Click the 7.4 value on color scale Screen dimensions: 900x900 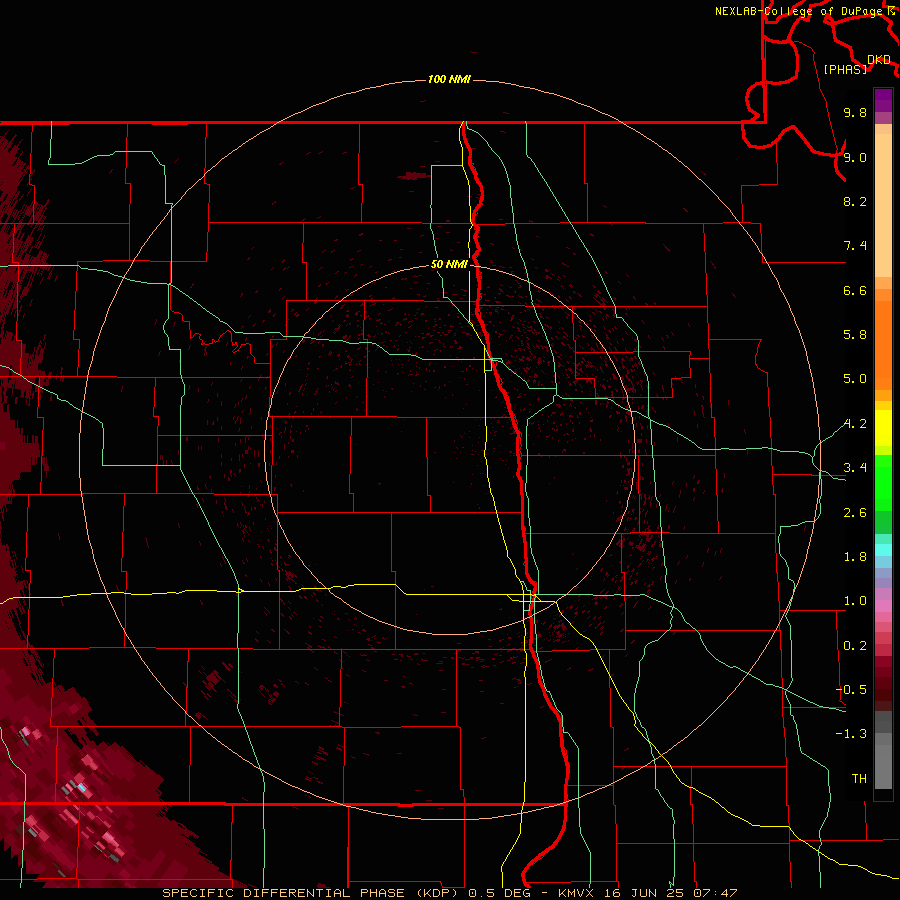tap(855, 246)
